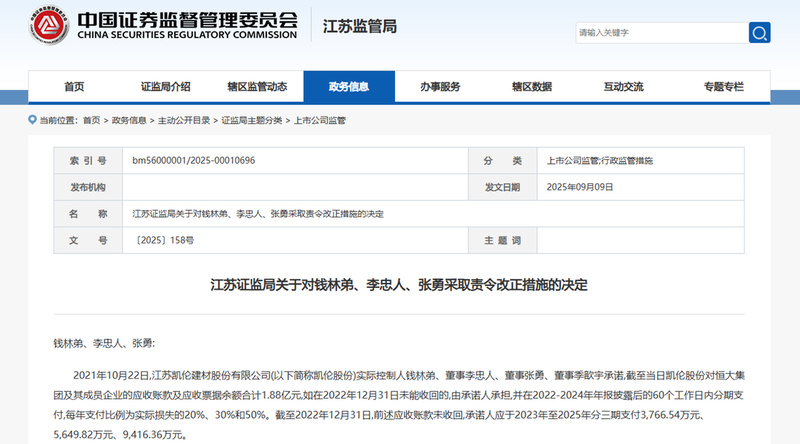Click the 名称 label cell
Viewport: 800px width, 444px height.
88,213
